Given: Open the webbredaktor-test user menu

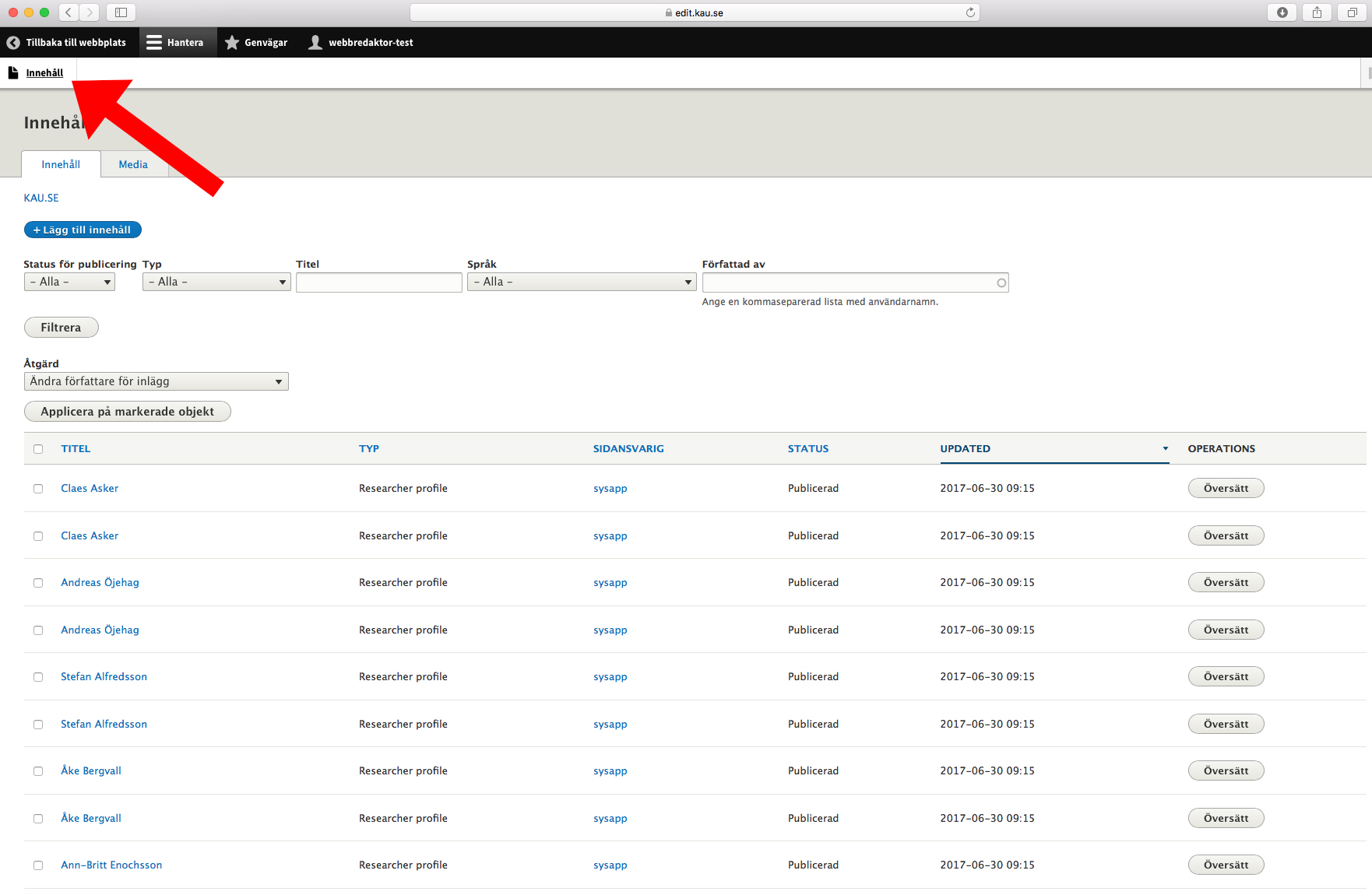Looking at the screenshot, I should pos(361,43).
